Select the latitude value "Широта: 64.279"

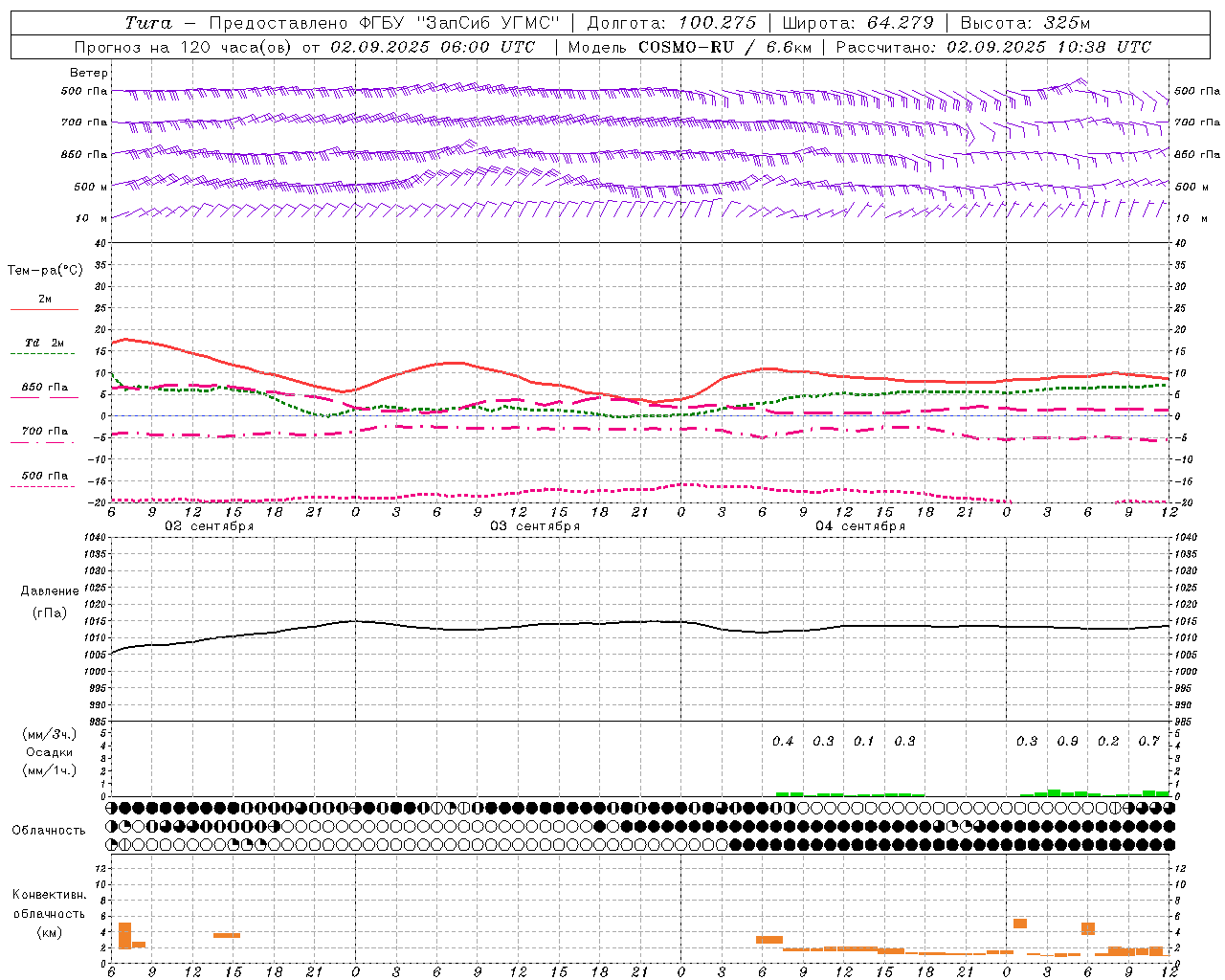857,23
